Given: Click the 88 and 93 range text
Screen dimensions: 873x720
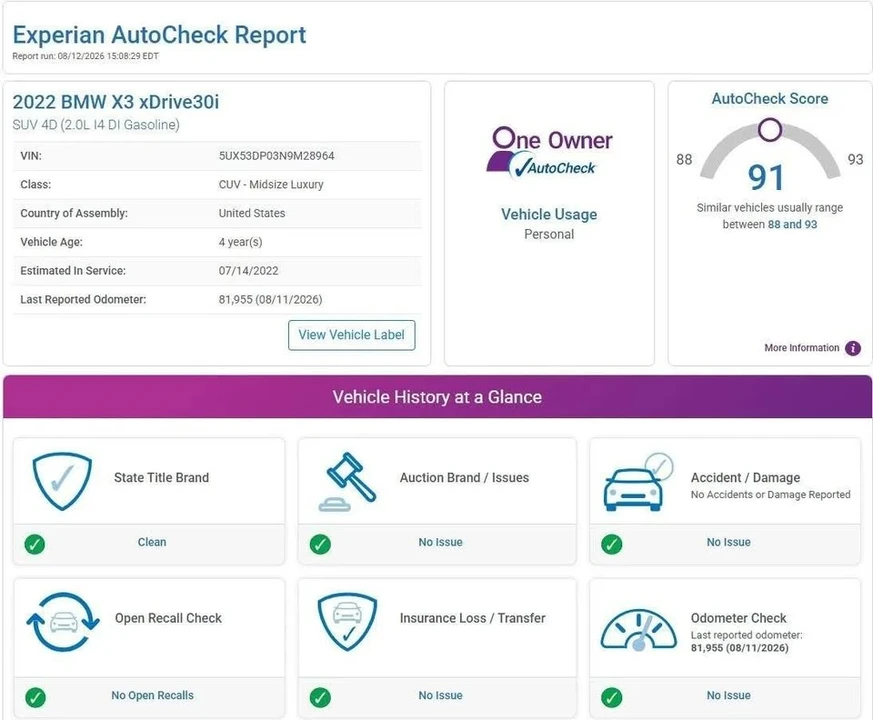Looking at the screenshot, I should tap(792, 224).
